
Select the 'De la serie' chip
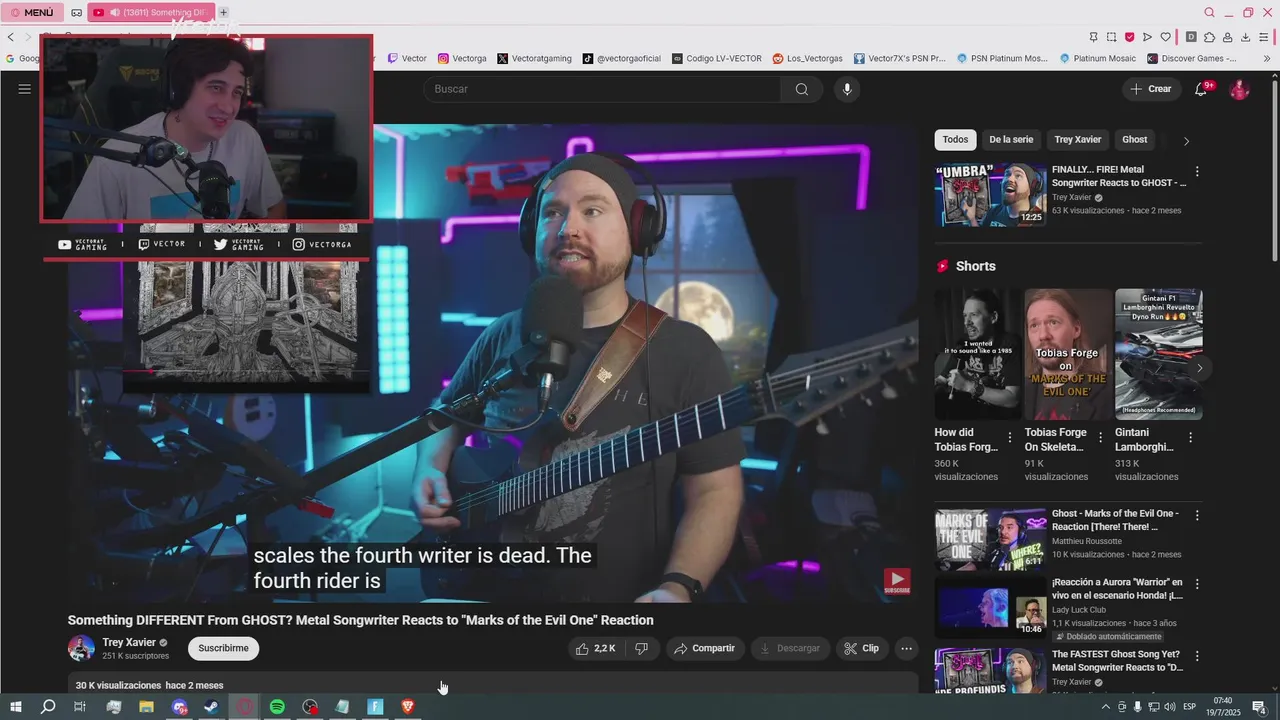click(1011, 140)
